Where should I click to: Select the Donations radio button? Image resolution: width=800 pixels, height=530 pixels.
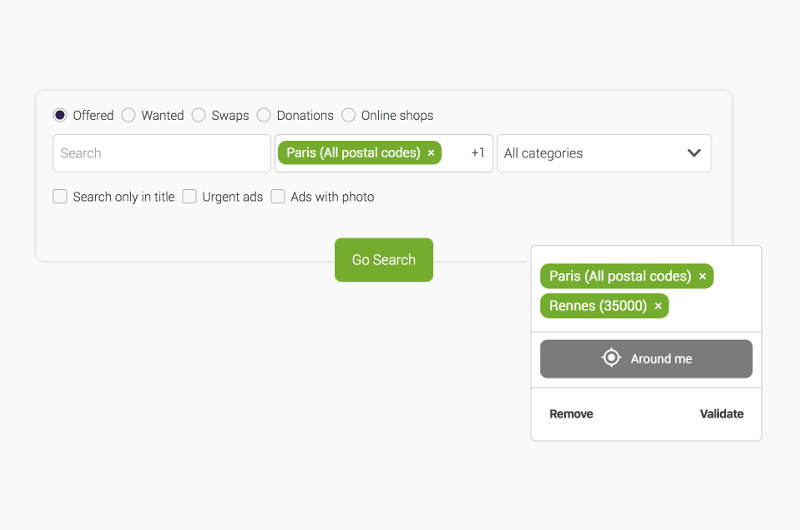tap(264, 115)
